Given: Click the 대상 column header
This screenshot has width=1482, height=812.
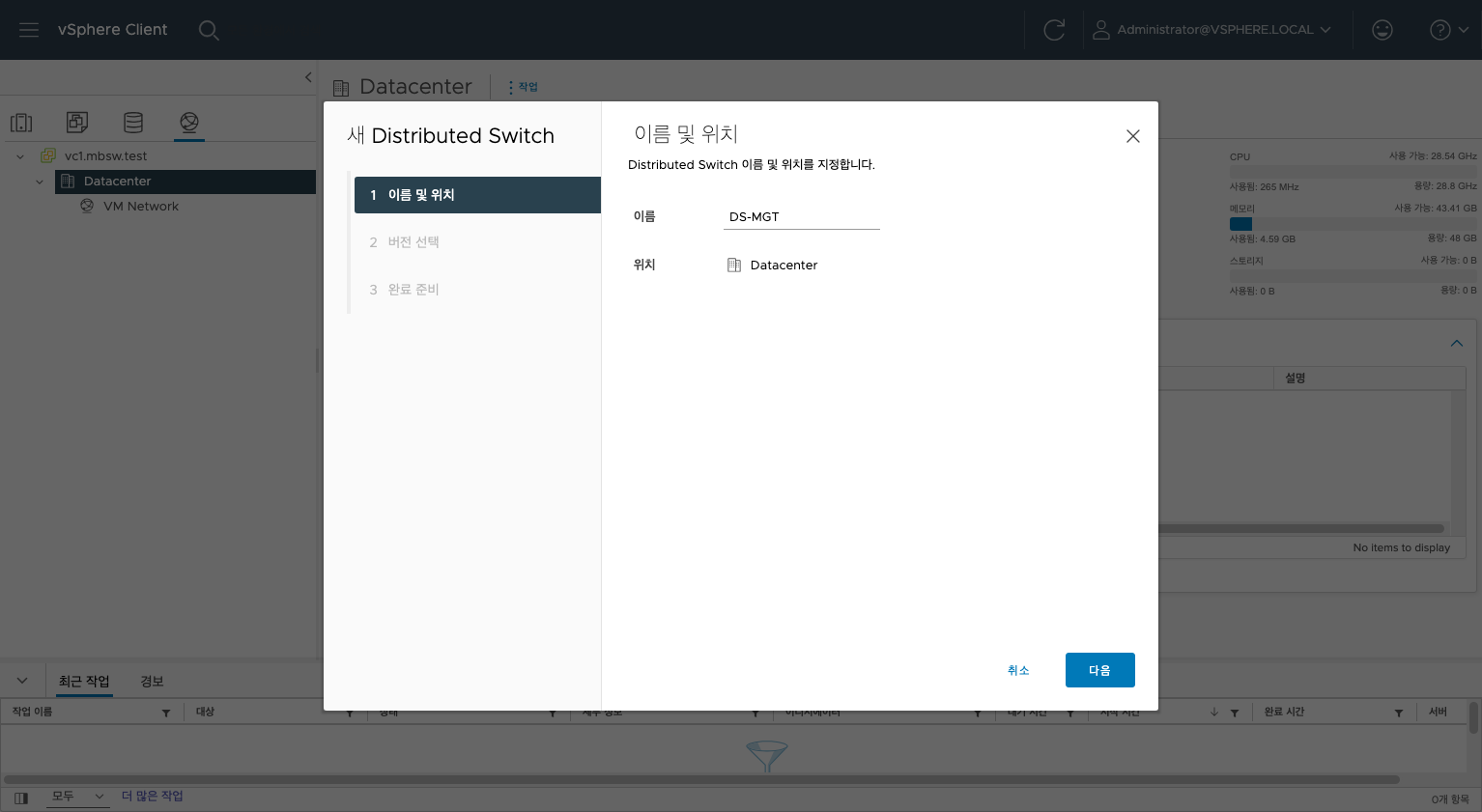Looking at the screenshot, I should pos(205,712).
